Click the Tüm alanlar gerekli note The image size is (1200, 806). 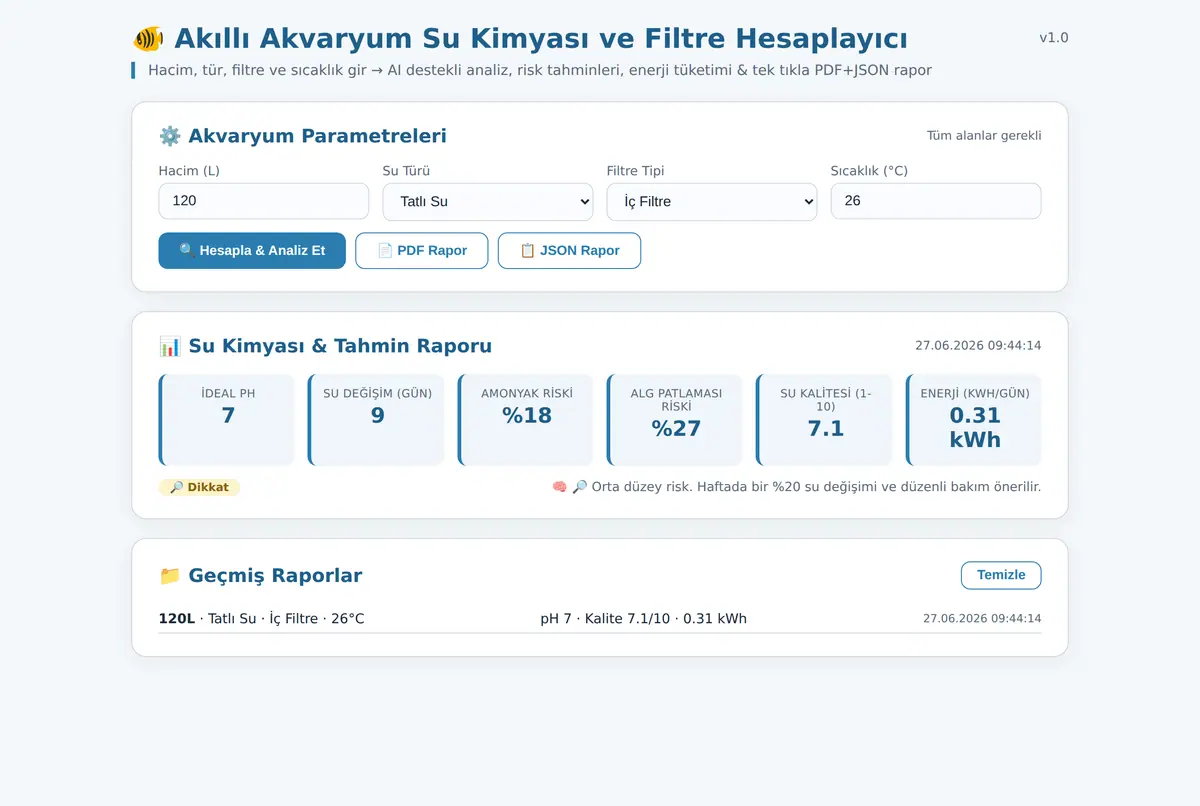coord(984,136)
